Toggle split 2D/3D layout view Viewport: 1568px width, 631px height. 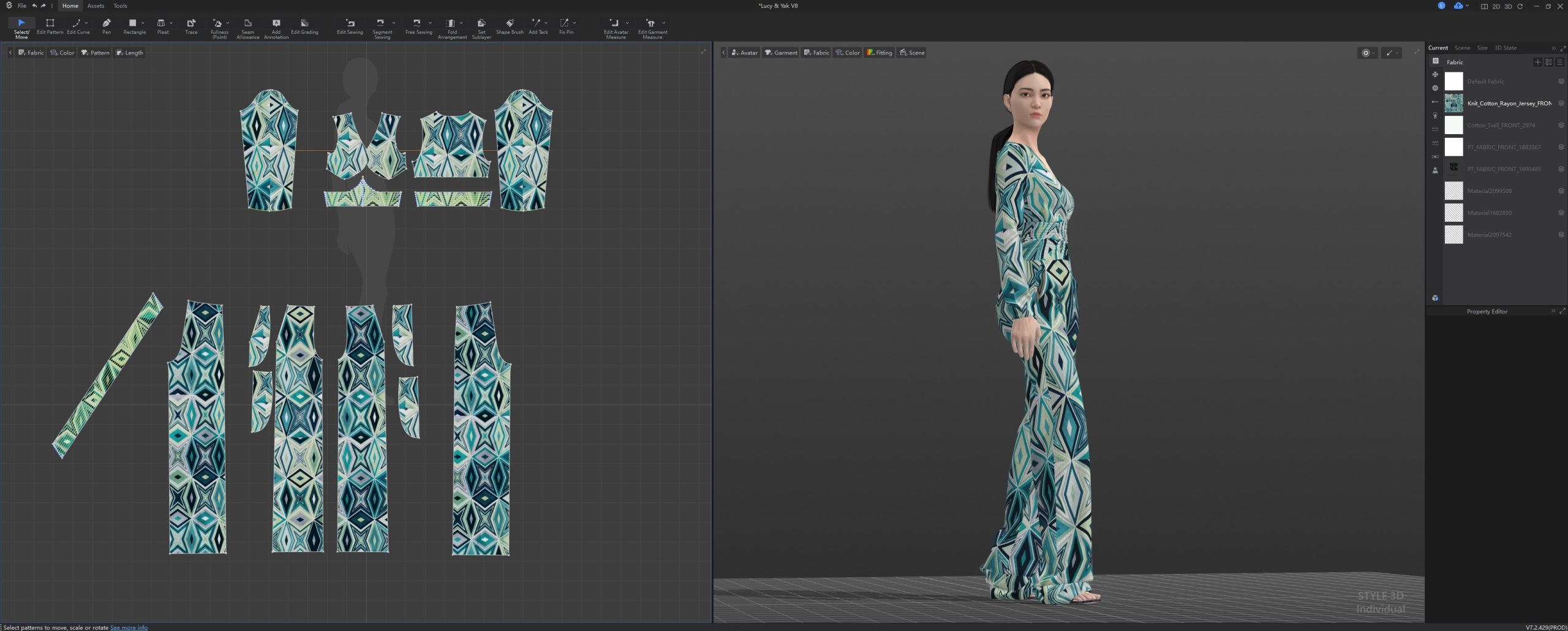point(1484,6)
